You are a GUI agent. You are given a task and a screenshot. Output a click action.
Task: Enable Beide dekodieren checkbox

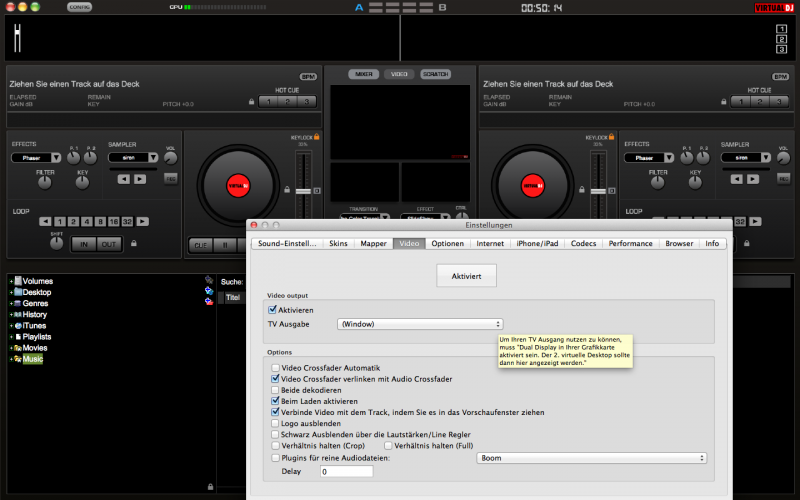[276, 390]
